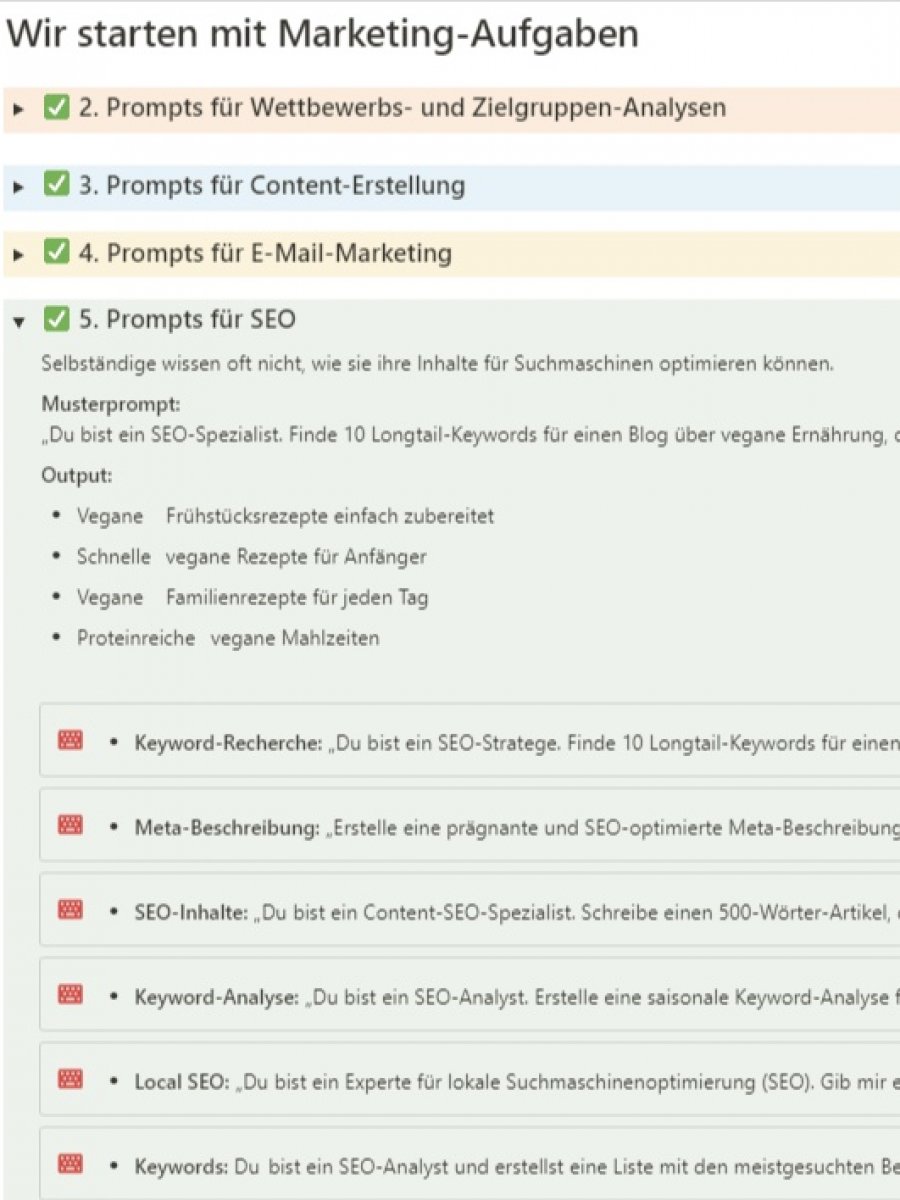Click the red keyboard icon beside Keyword-Analyse
900x1200 pixels.
coord(70,995)
